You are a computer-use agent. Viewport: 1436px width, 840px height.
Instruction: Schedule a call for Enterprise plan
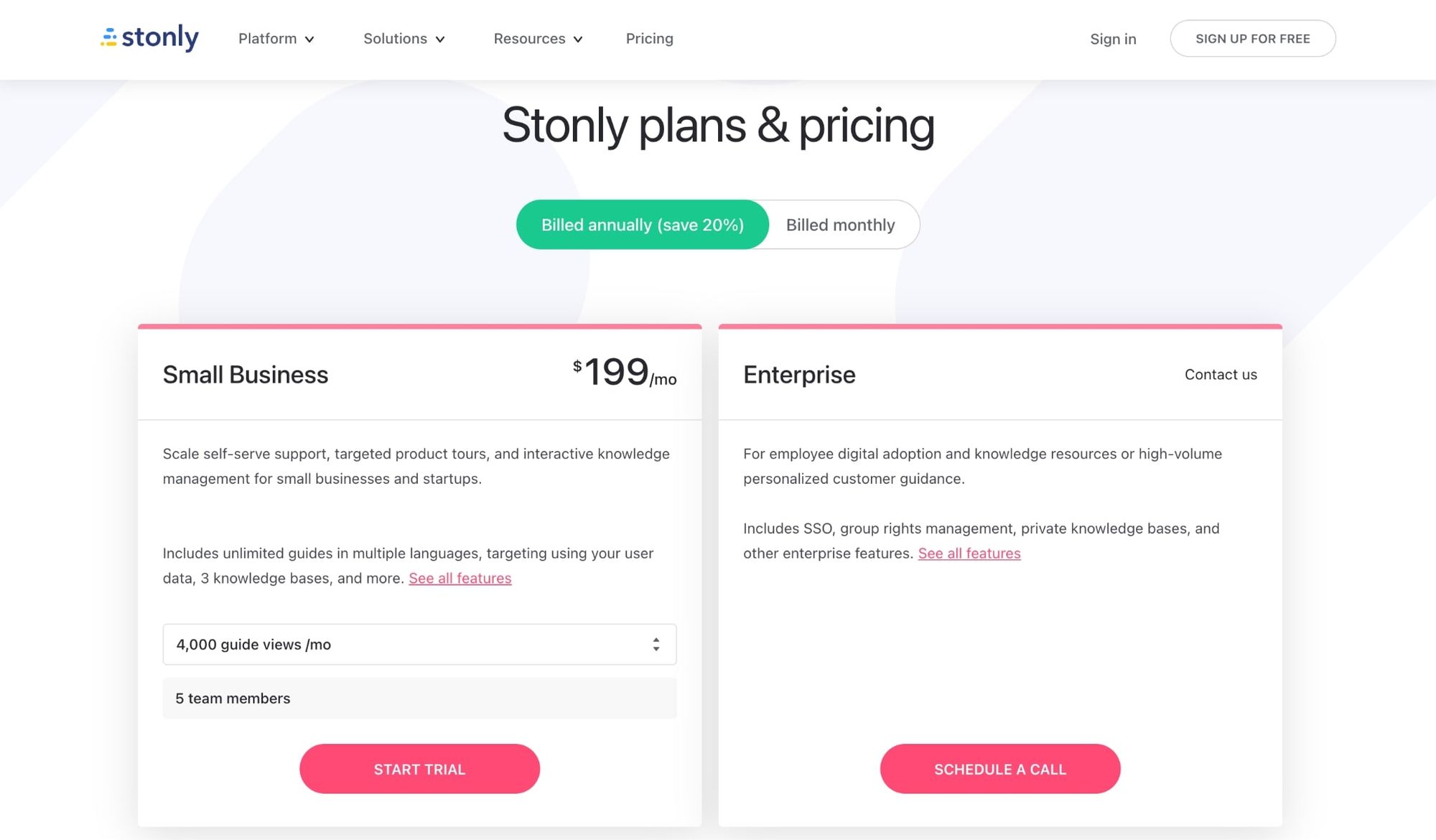(x=999, y=769)
